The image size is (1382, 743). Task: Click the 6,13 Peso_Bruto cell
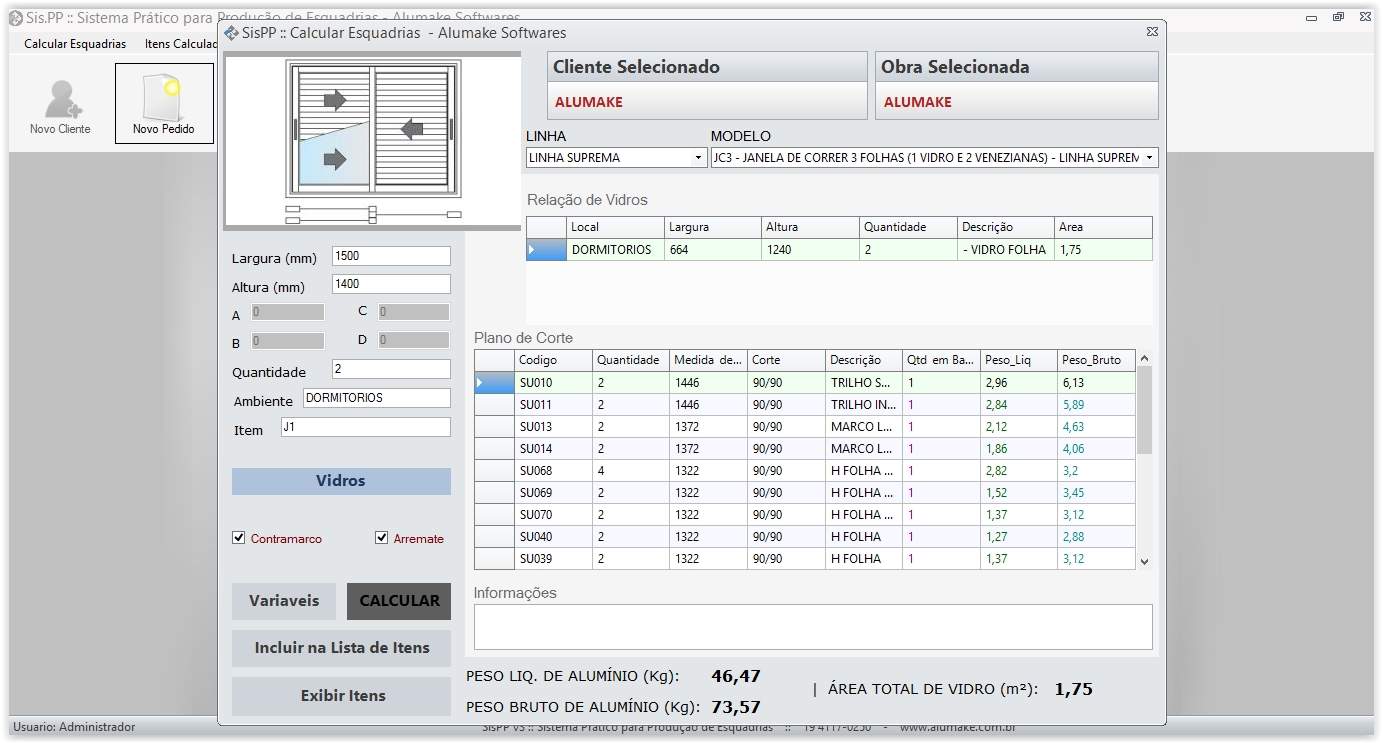click(x=1096, y=383)
